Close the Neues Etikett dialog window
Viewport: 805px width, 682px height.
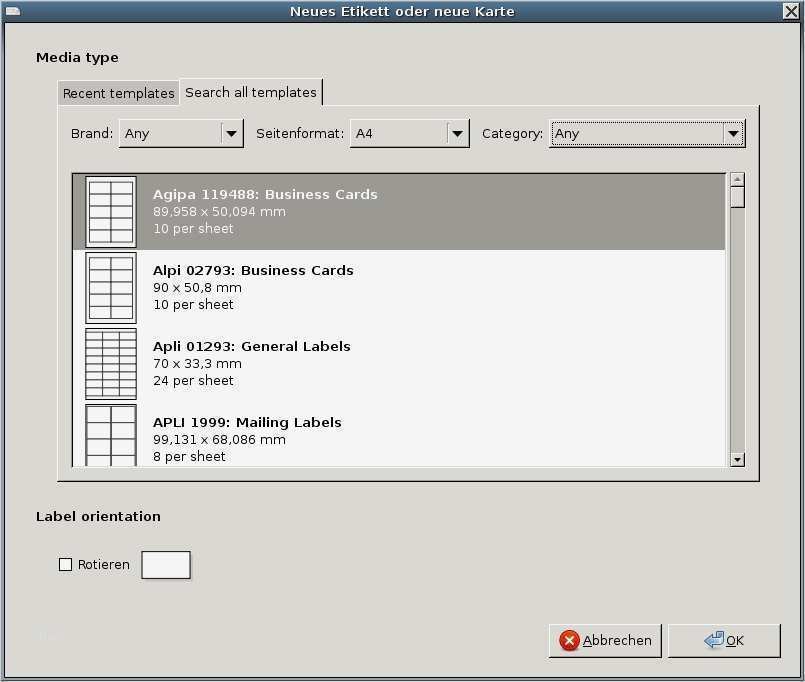pos(791,11)
